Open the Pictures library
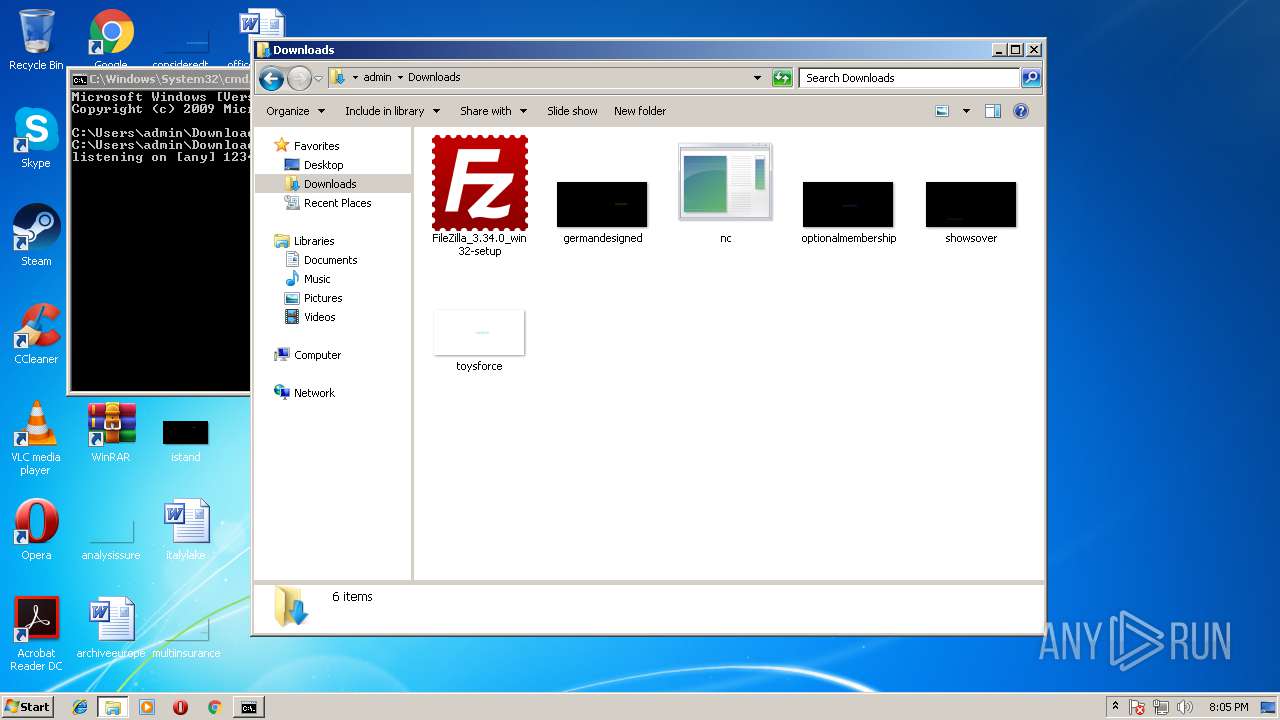Viewport: 1280px width, 720px height. point(323,298)
